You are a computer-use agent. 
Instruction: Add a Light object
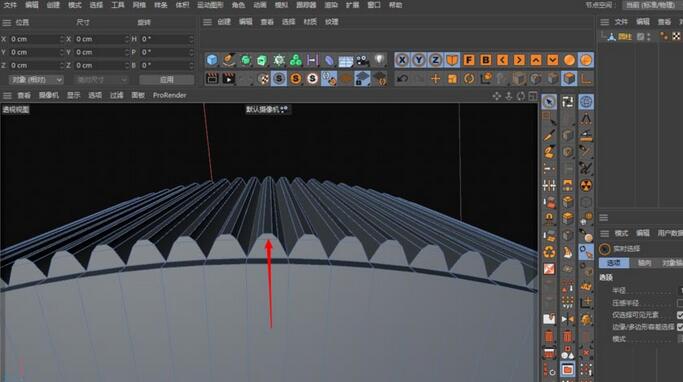379,60
